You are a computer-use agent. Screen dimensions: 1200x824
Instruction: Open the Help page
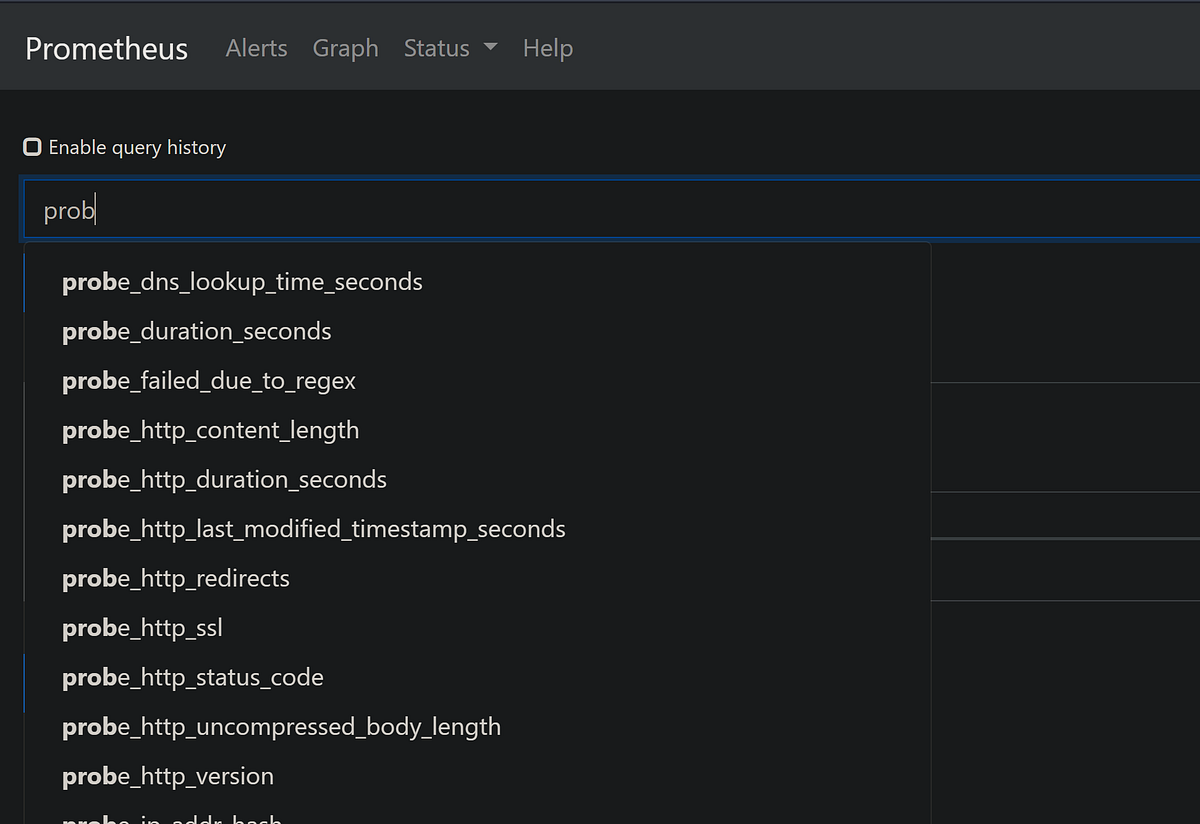(x=547, y=48)
